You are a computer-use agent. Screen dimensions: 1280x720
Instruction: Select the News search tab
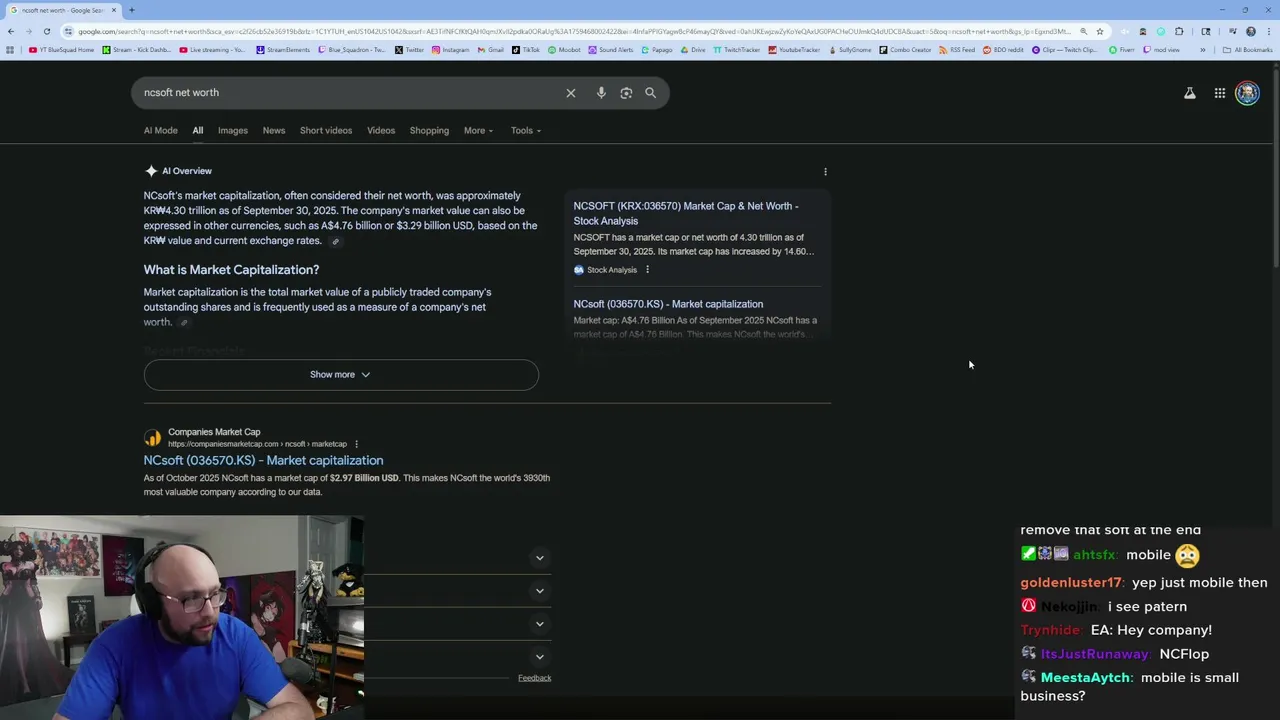click(274, 131)
